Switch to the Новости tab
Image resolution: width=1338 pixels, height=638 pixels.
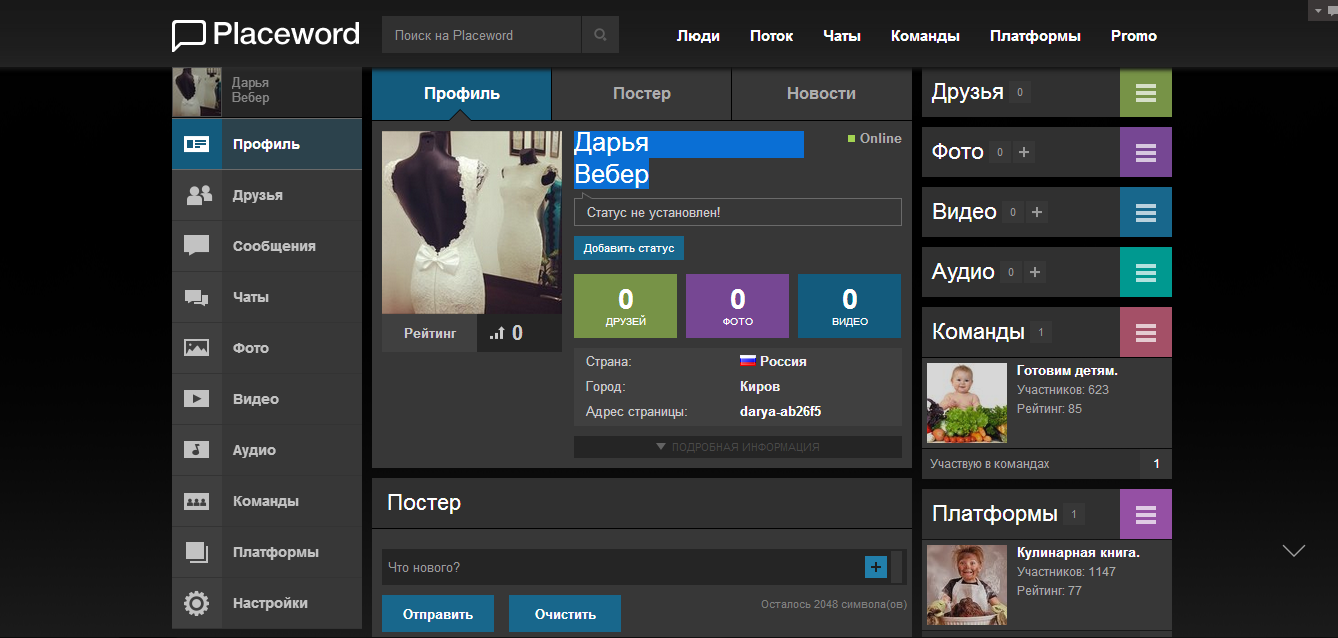click(821, 93)
